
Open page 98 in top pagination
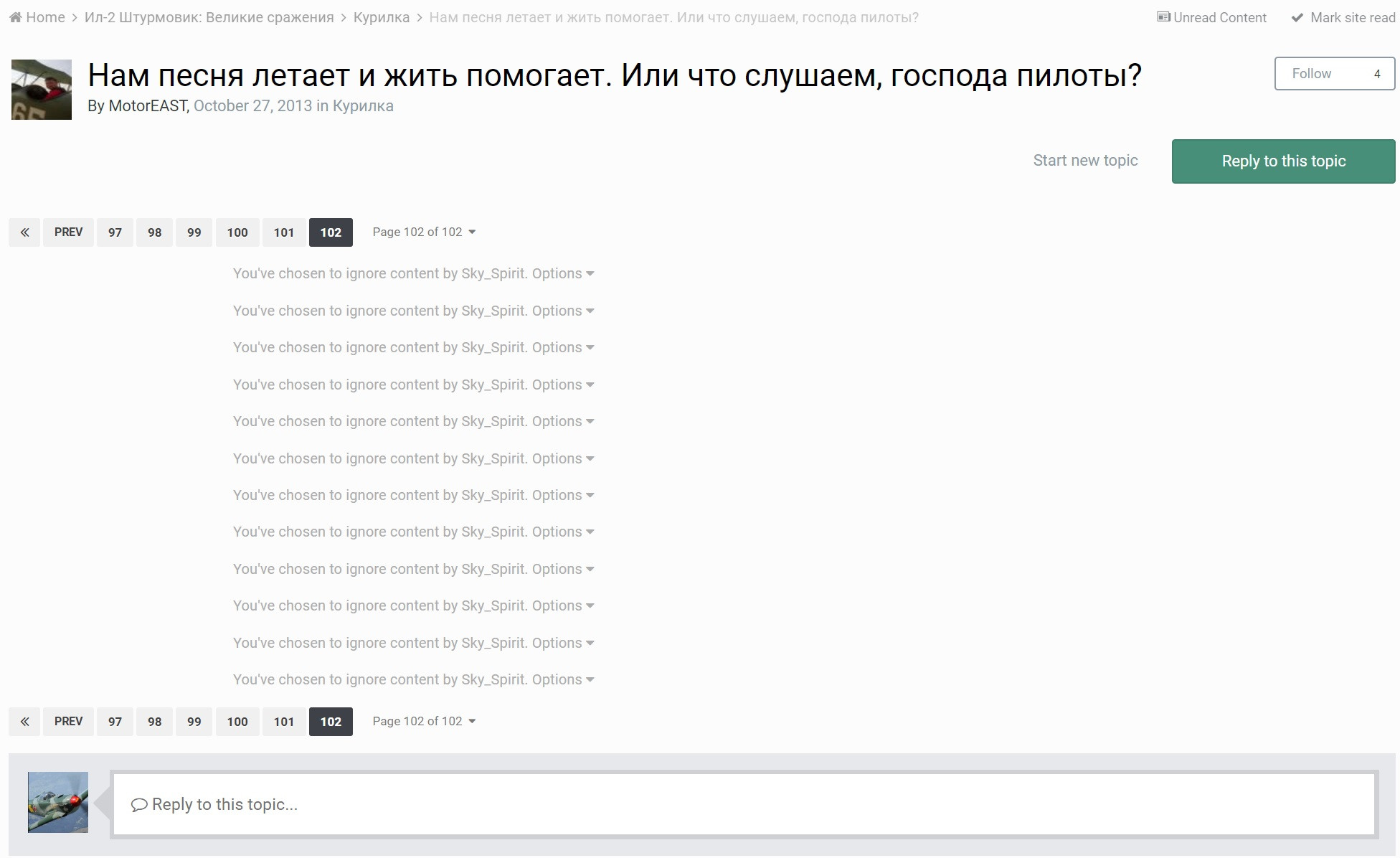coord(154,232)
